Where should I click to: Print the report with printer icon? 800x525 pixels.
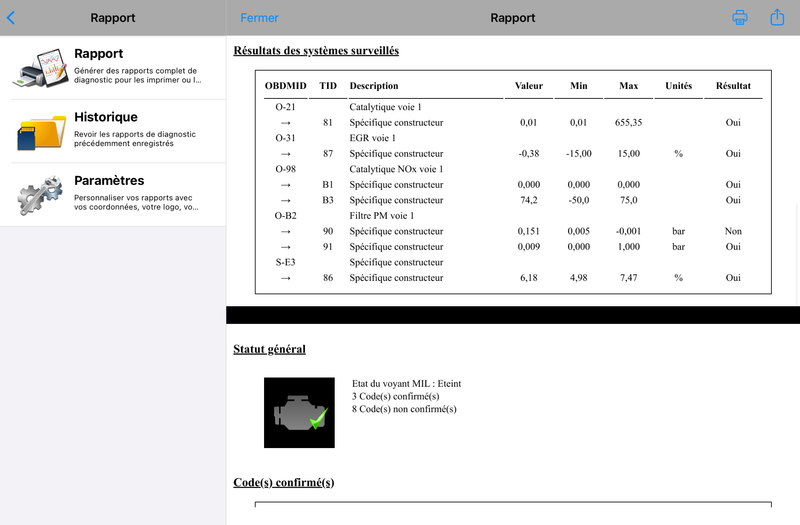click(739, 17)
